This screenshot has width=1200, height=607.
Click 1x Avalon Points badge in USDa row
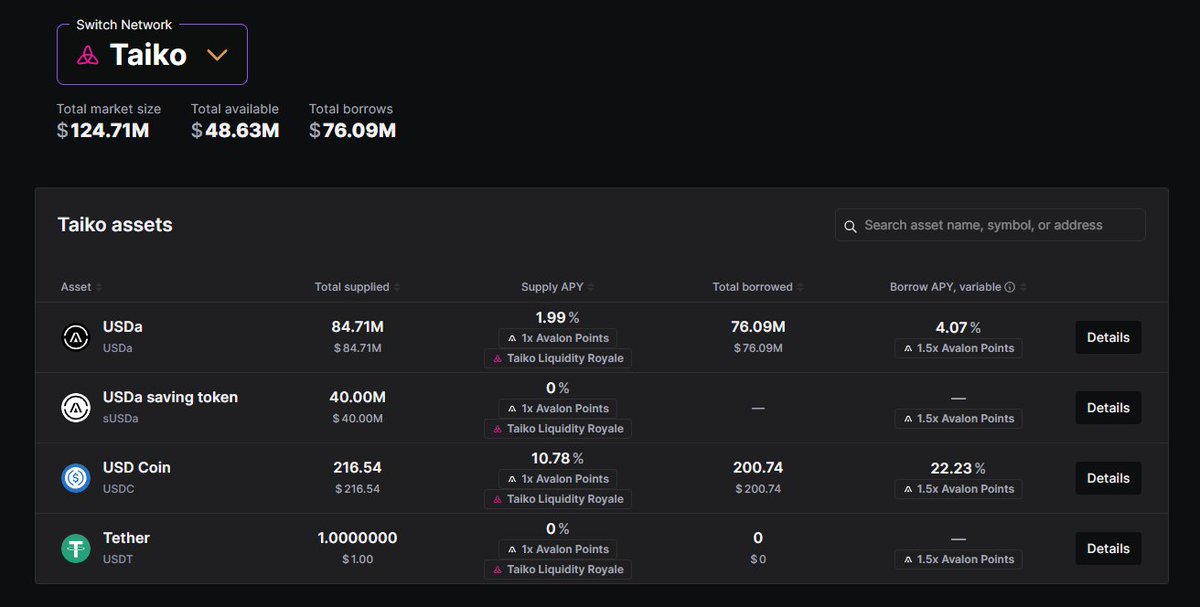click(558, 338)
